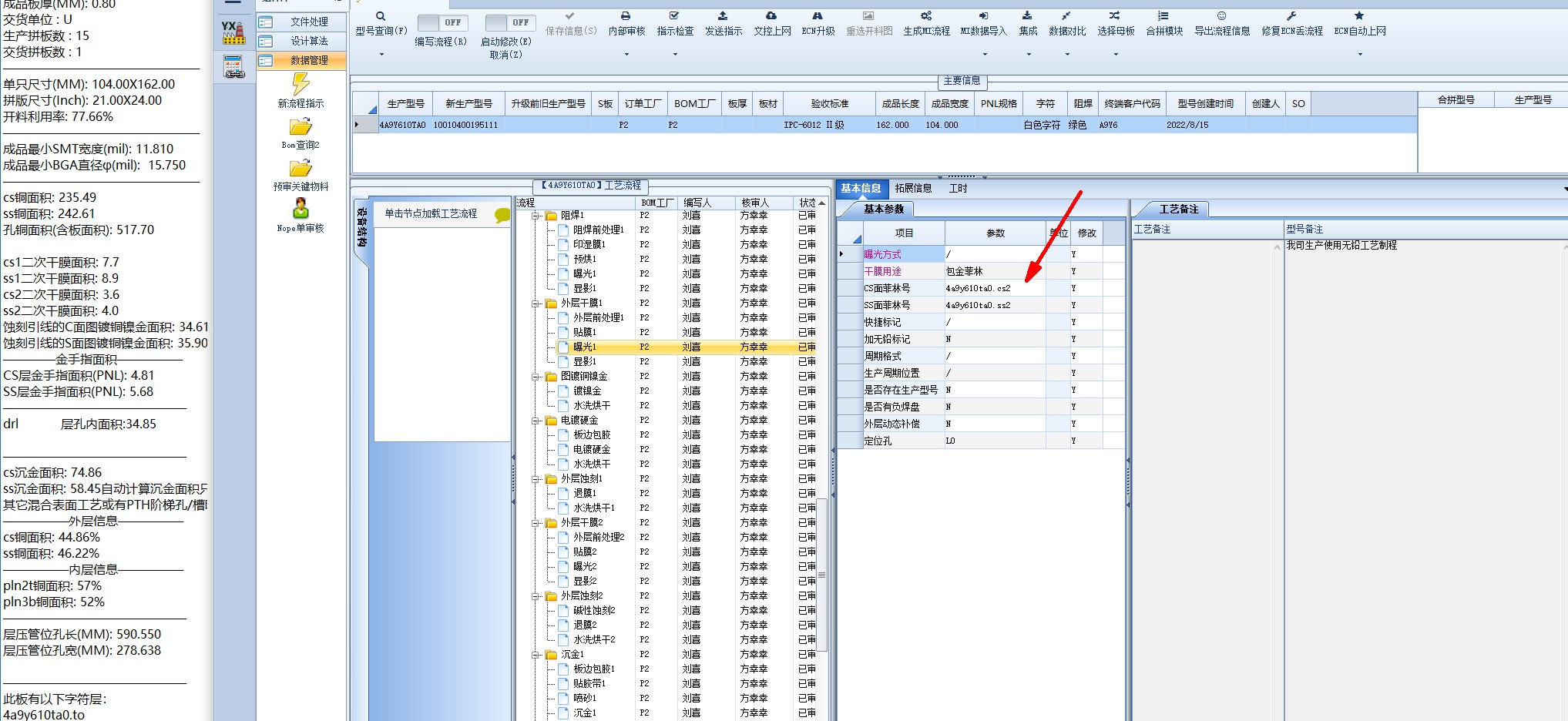Click the 生产型号 column header
Viewport: 1568px width, 721px height.
405,104
